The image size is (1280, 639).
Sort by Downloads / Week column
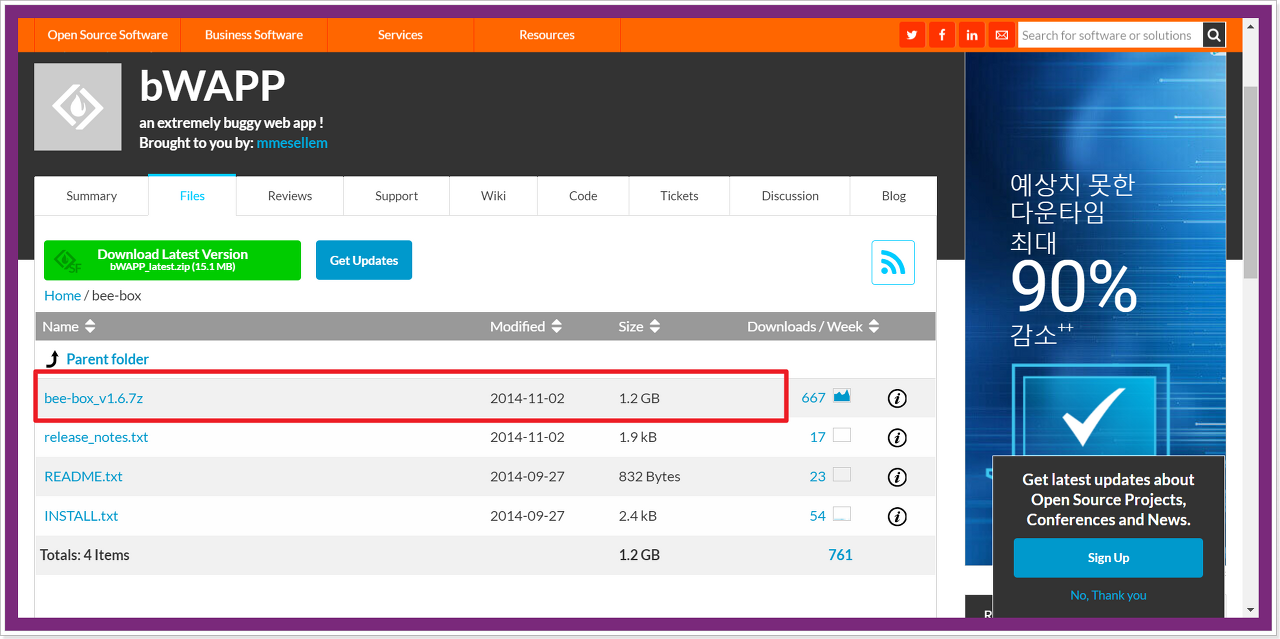click(813, 326)
